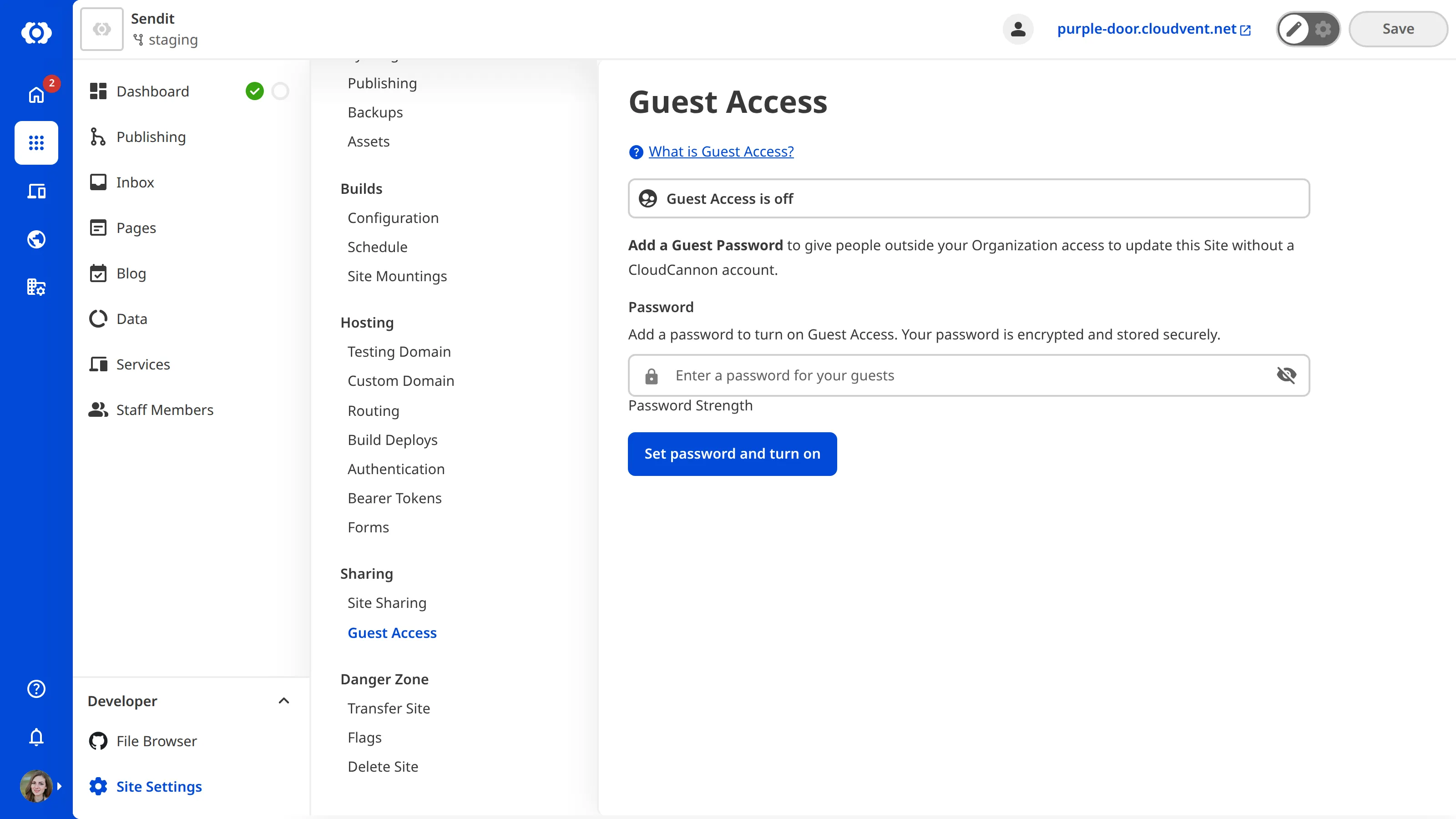This screenshot has height=819, width=1456.
Task: Open Site Mountings settings
Action: coord(397,276)
